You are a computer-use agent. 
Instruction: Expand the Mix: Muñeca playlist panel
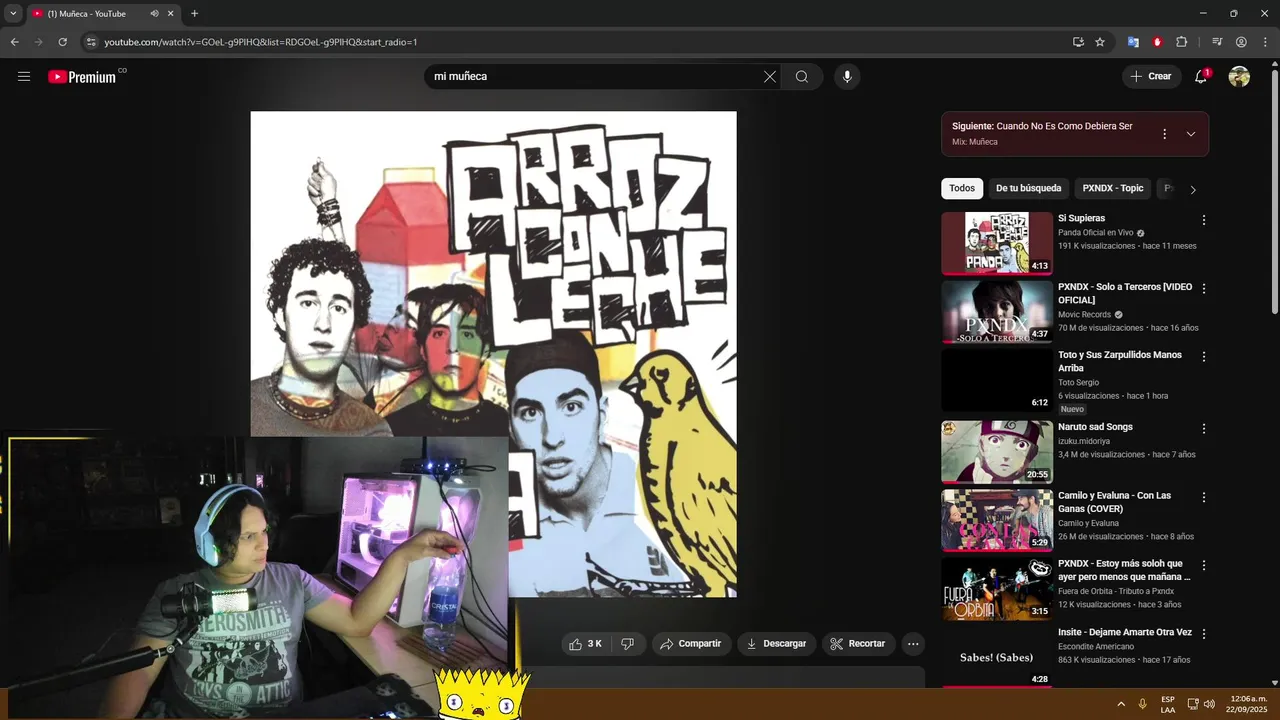coord(1190,134)
